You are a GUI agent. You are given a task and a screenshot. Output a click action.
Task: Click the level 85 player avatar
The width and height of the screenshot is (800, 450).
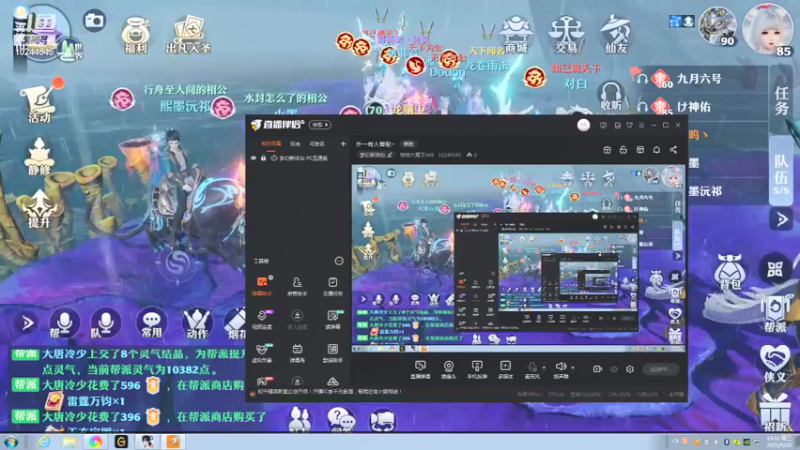pyautogui.click(x=767, y=29)
